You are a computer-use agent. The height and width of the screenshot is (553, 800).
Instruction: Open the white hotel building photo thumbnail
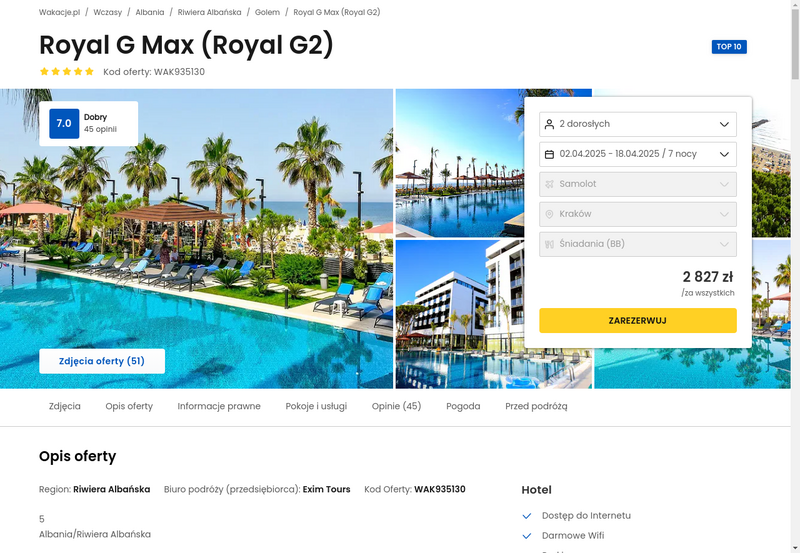tap(460, 314)
